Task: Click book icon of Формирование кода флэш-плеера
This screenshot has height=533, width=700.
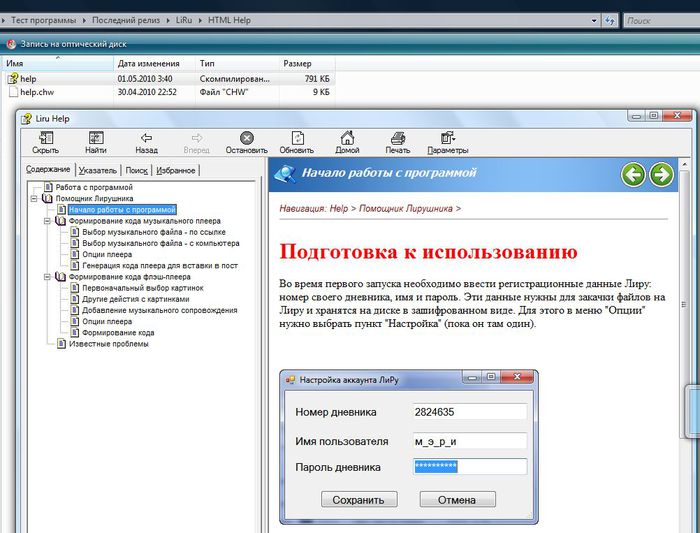Action: [x=60, y=277]
